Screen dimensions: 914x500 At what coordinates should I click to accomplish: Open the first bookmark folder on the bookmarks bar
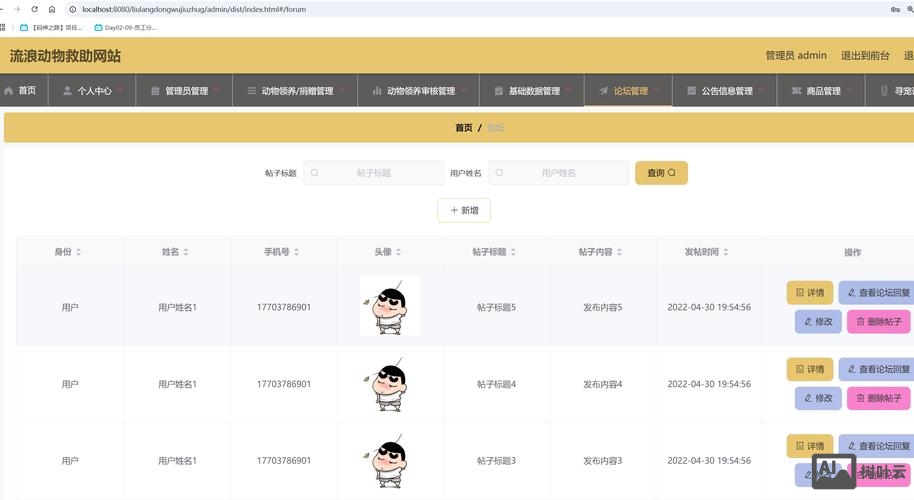(x=51, y=27)
